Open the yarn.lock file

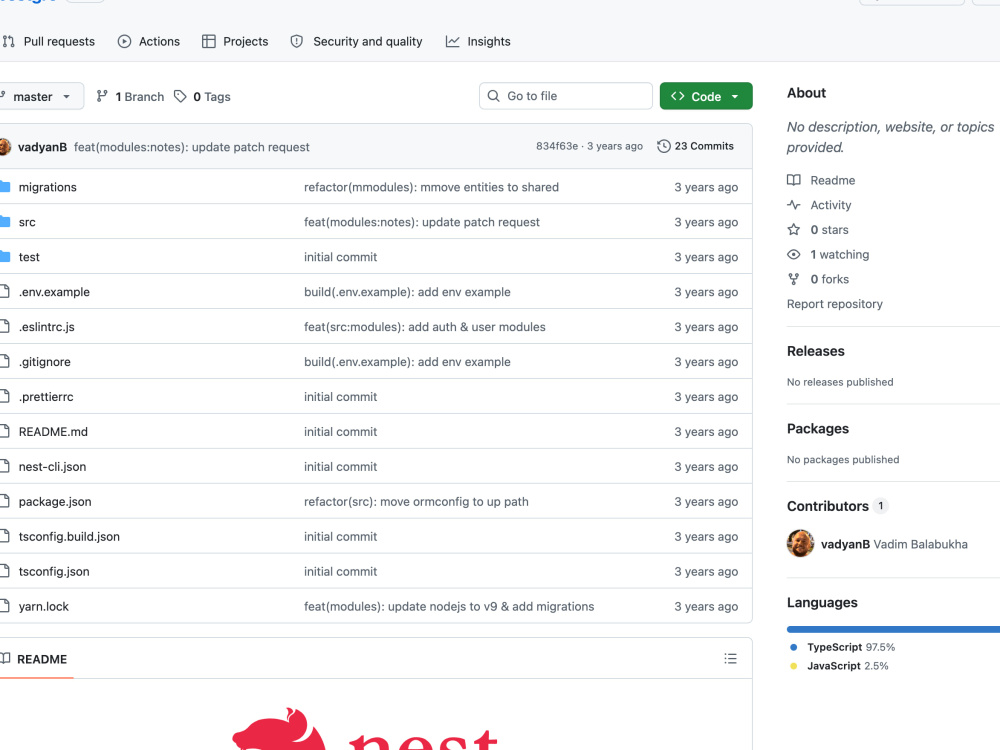pyautogui.click(x=44, y=607)
